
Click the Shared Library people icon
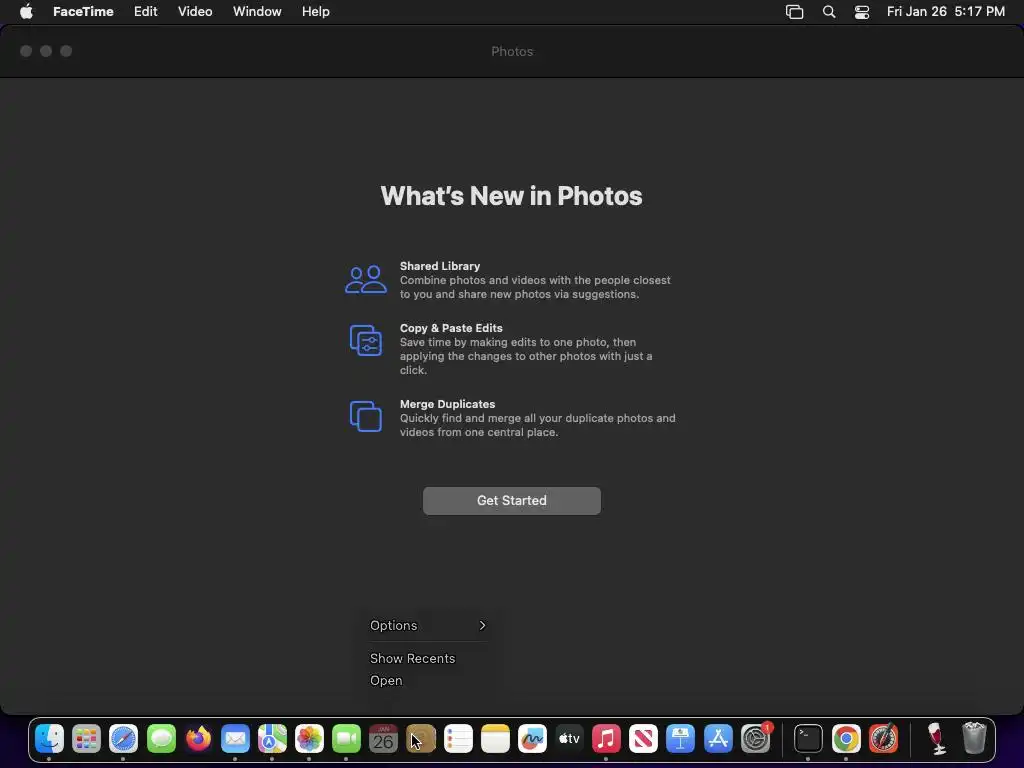tap(366, 280)
